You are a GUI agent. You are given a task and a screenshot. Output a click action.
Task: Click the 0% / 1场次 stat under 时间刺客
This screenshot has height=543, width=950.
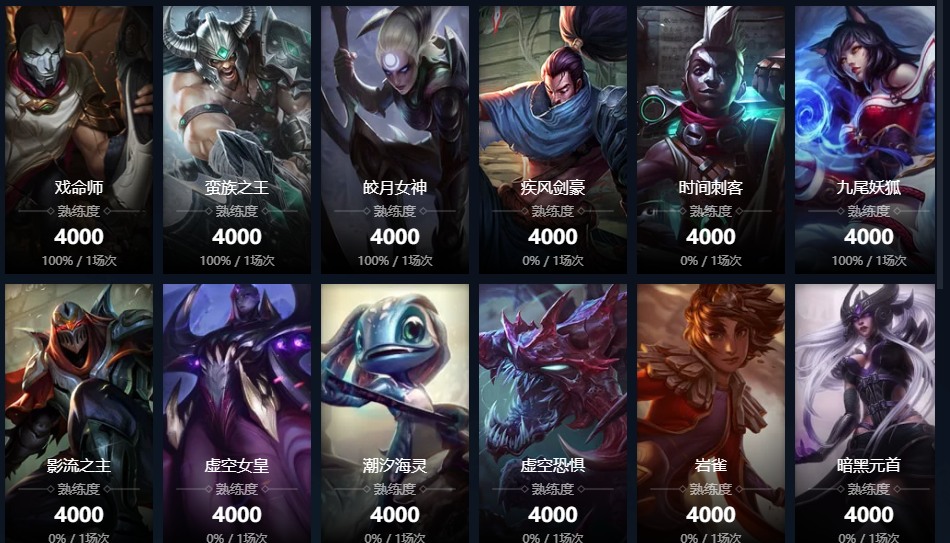[x=711, y=261]
